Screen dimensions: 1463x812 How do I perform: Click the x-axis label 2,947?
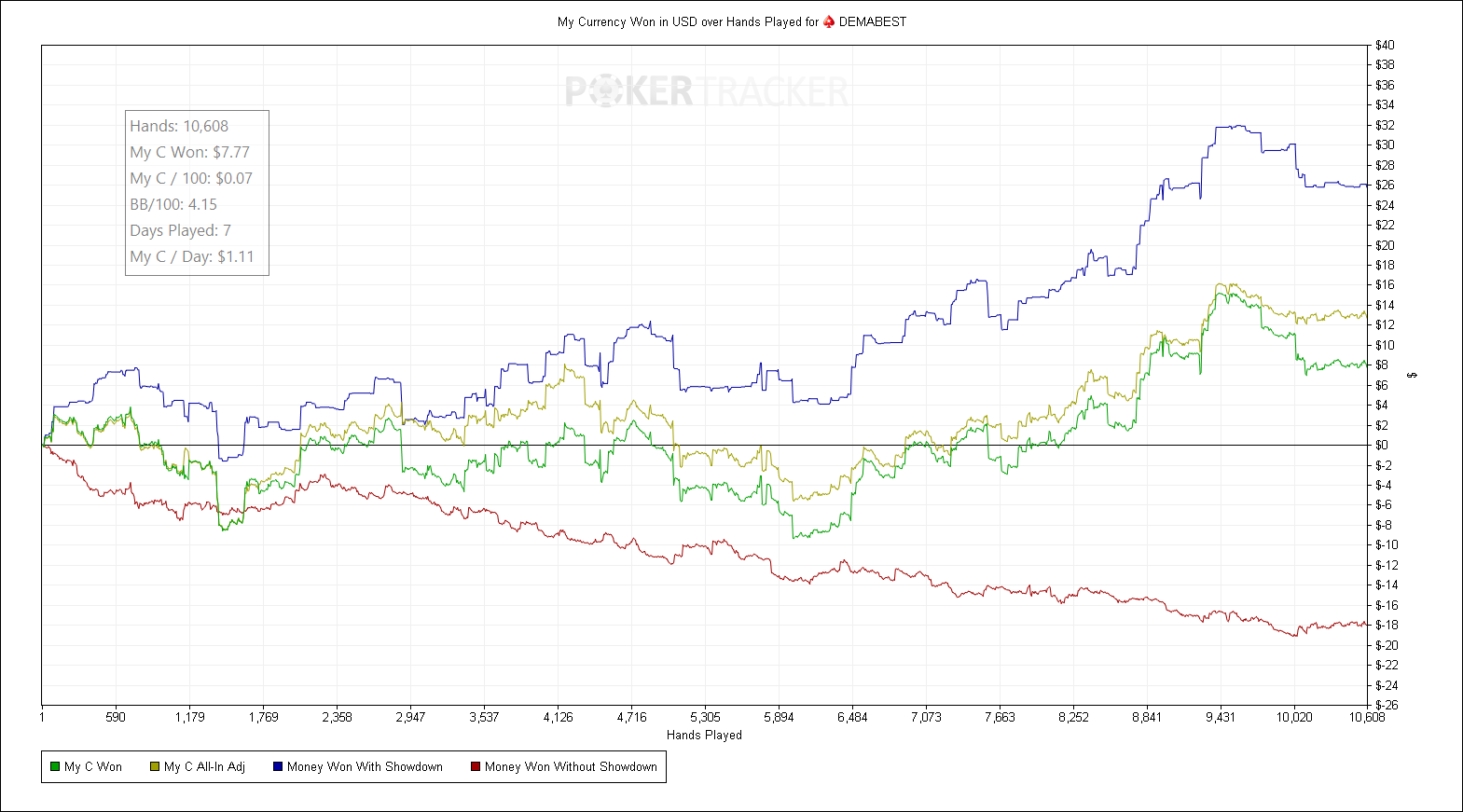coord(410,717)
